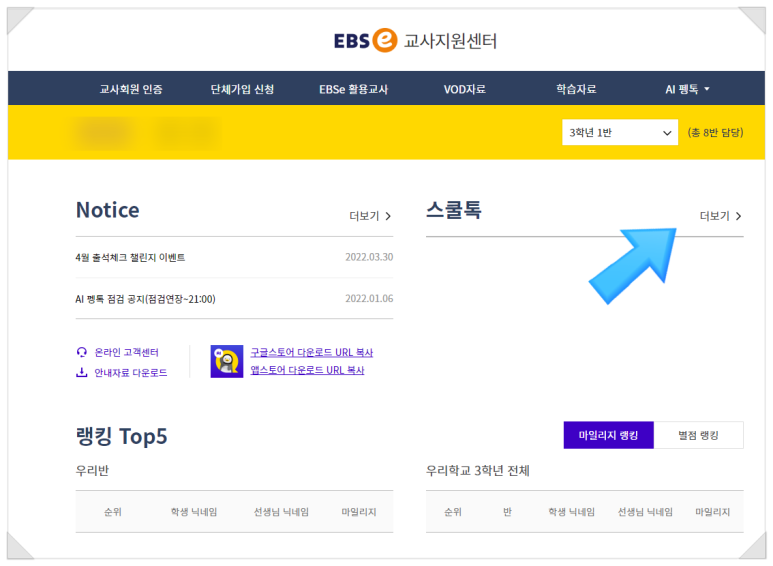This screenshot has height=566, width=773.
Task: Copy the 앱스토어 다운로드 URL
Action: [307, 370]
